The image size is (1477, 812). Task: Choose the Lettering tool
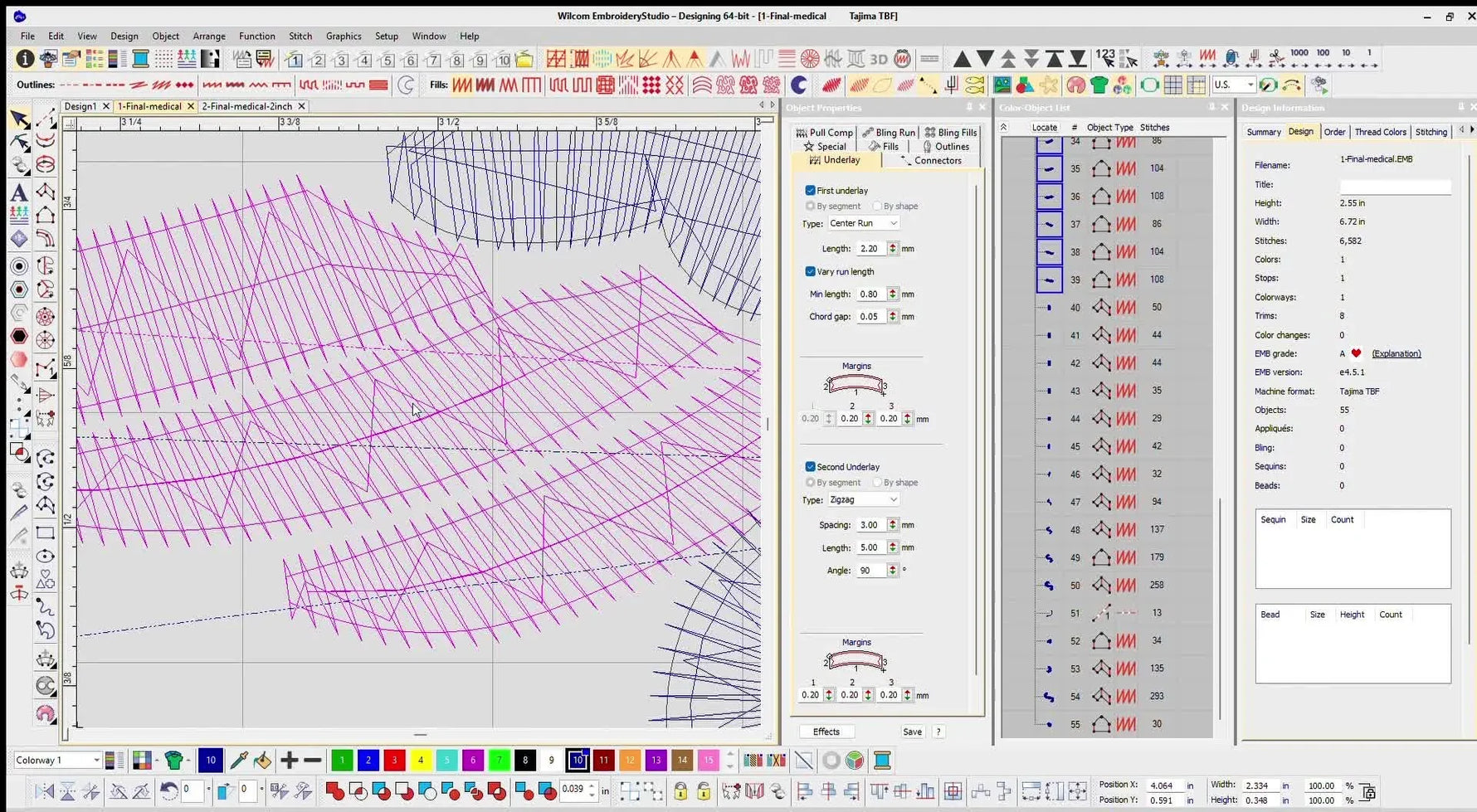pos(18,192)
